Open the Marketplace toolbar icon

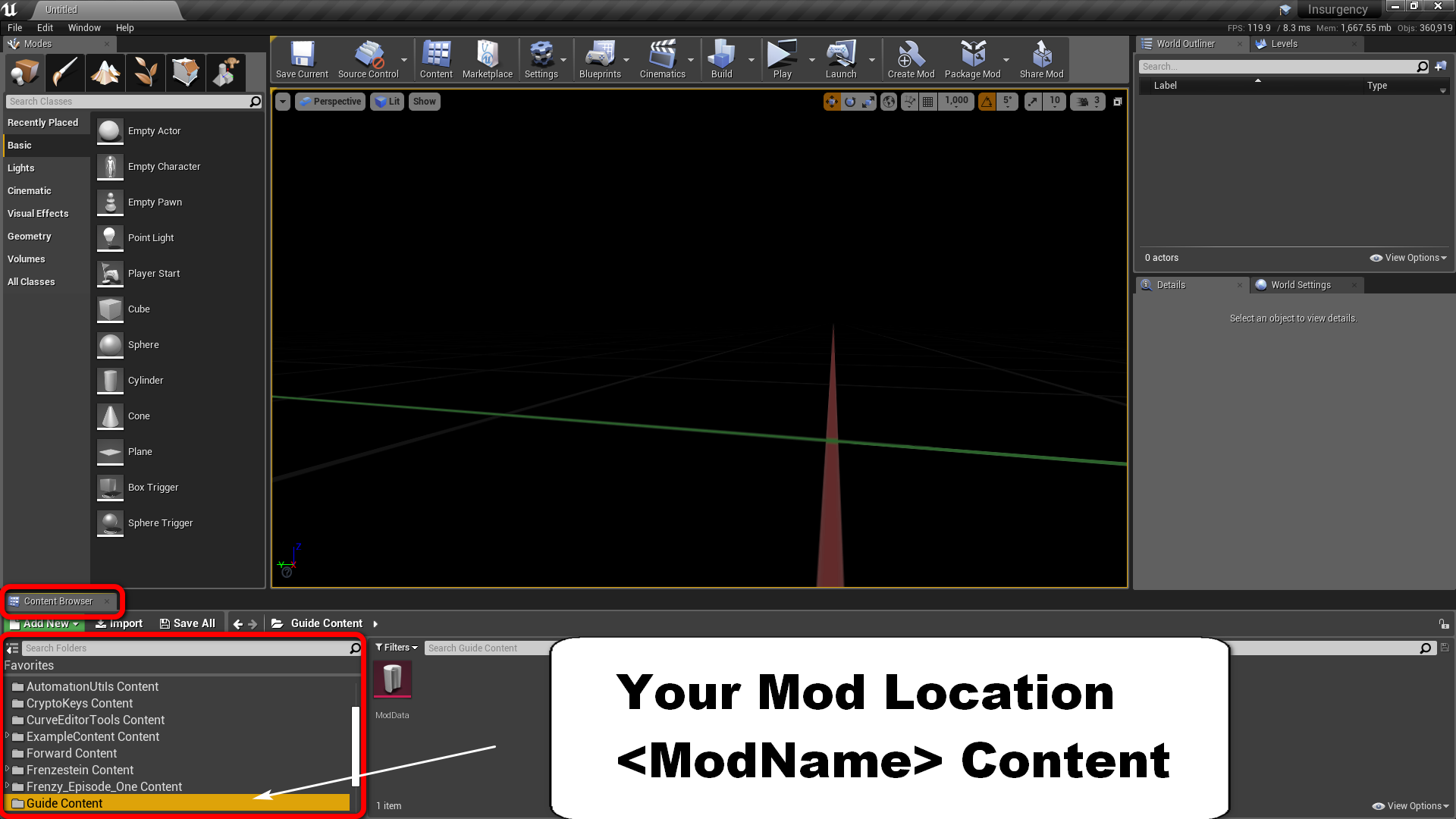coord(487,59)
